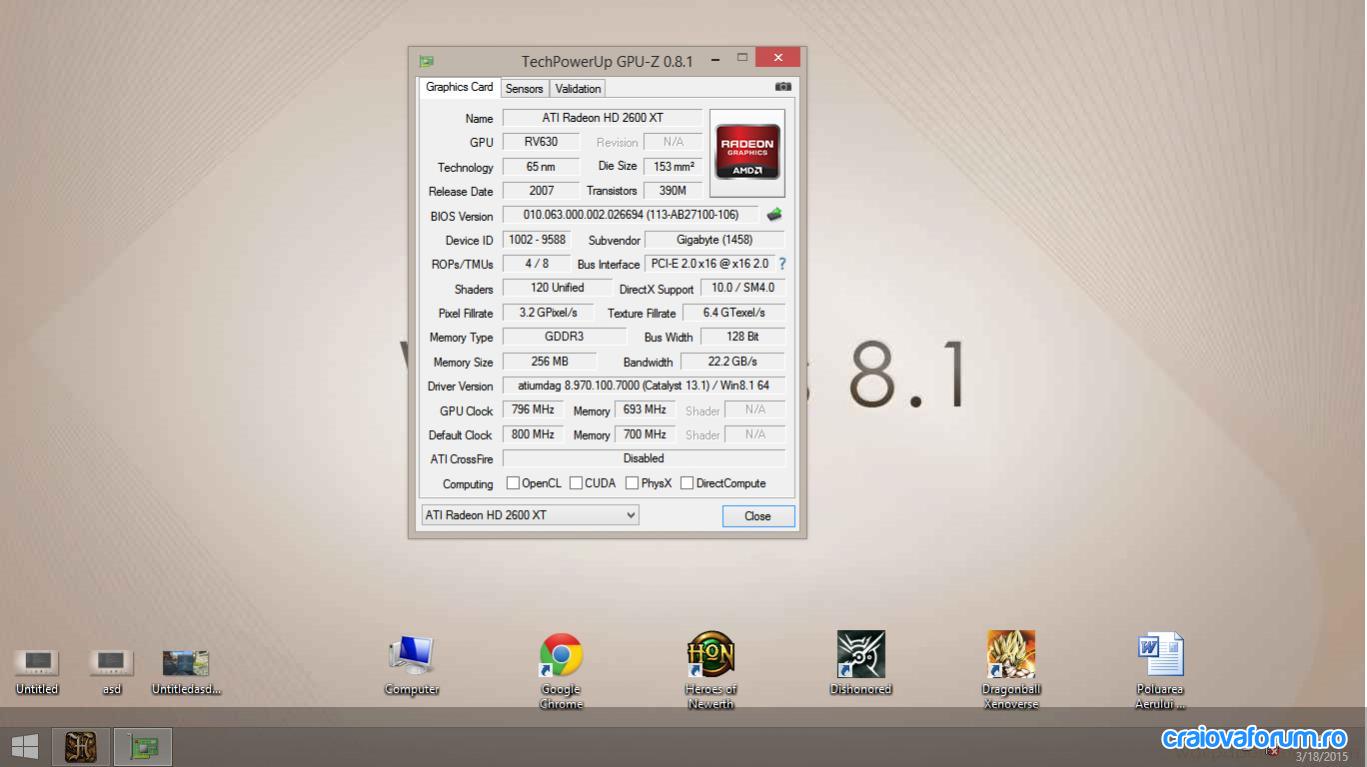The height and width of the screenshot is (767, 1367).
Task: Click the Bandwidth value 22.2 GB/s
Action: (732, 362)
